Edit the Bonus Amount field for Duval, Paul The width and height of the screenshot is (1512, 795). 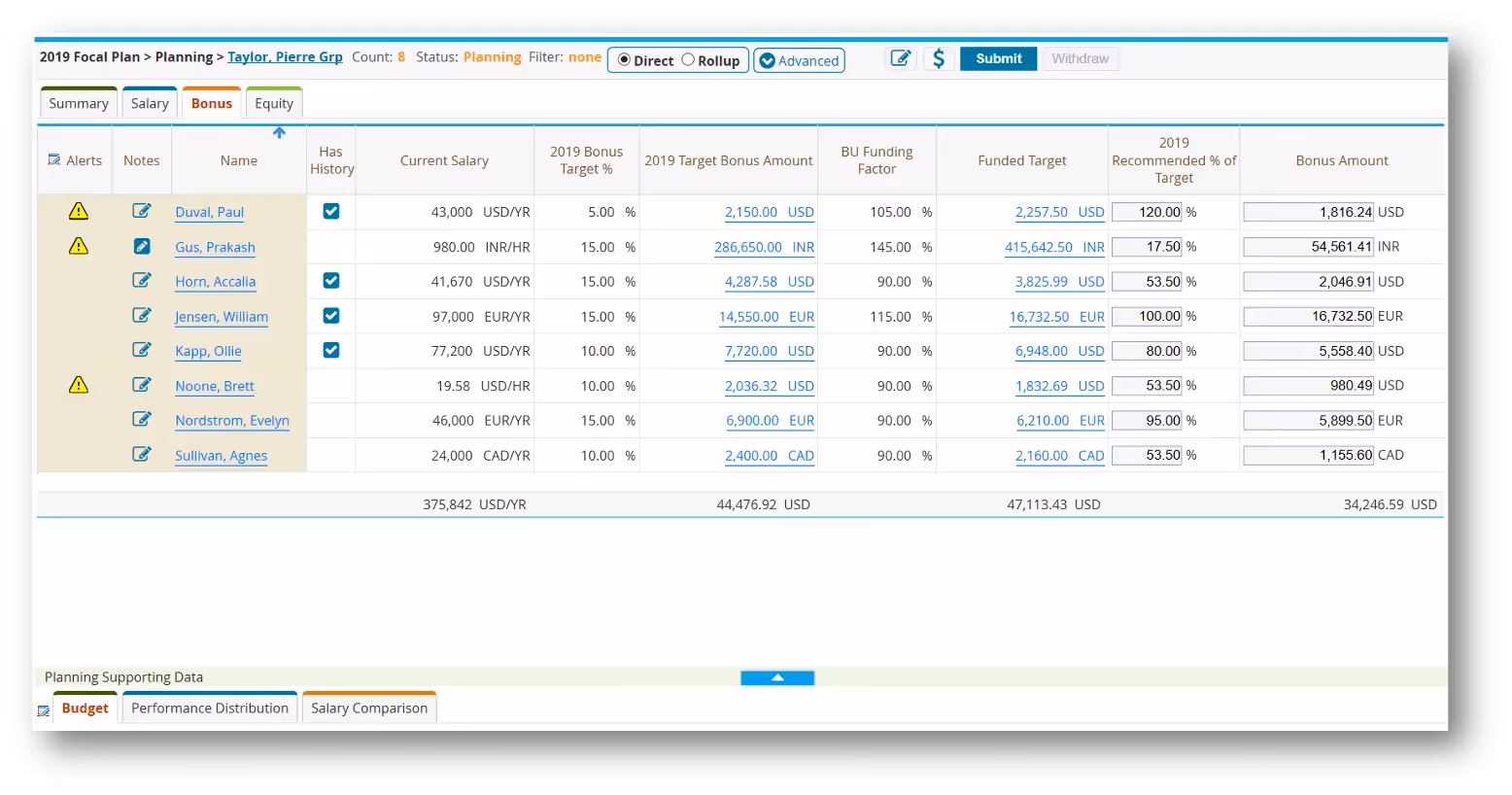click(x=1308, y=211)
